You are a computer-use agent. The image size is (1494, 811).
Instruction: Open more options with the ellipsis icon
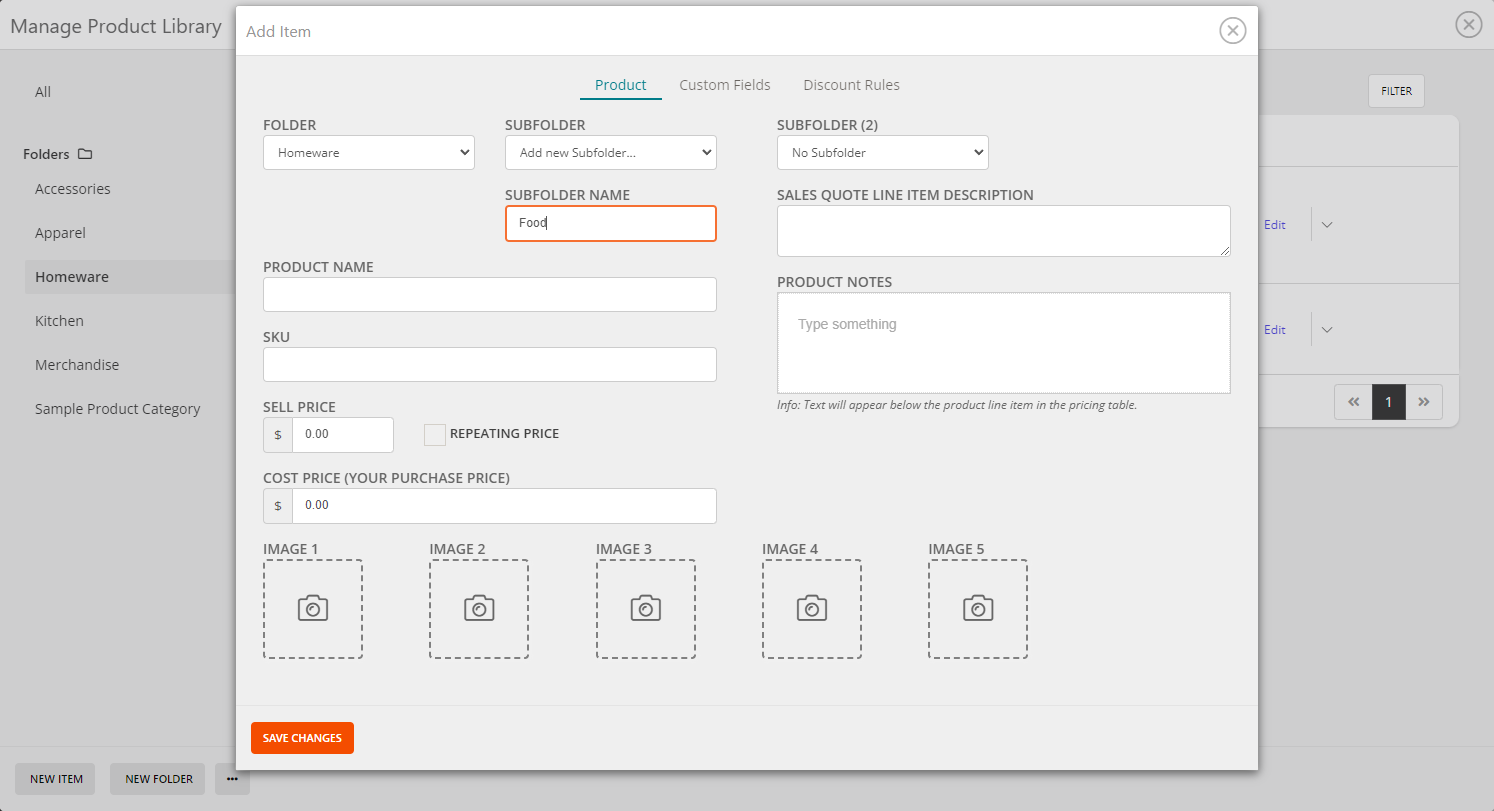click(232, 779)
